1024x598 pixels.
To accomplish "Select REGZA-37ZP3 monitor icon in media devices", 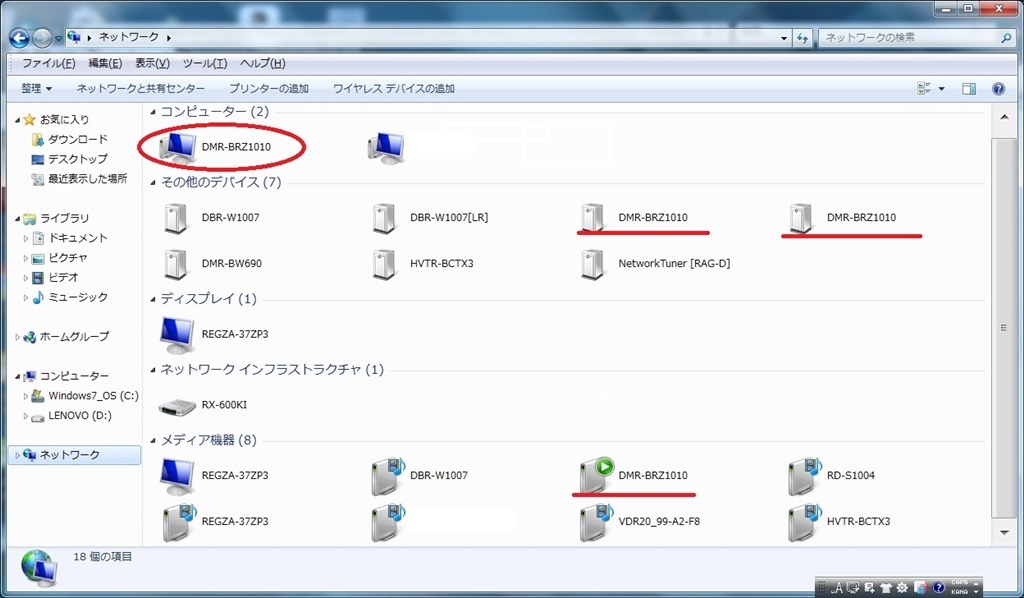I will [177, 475].
